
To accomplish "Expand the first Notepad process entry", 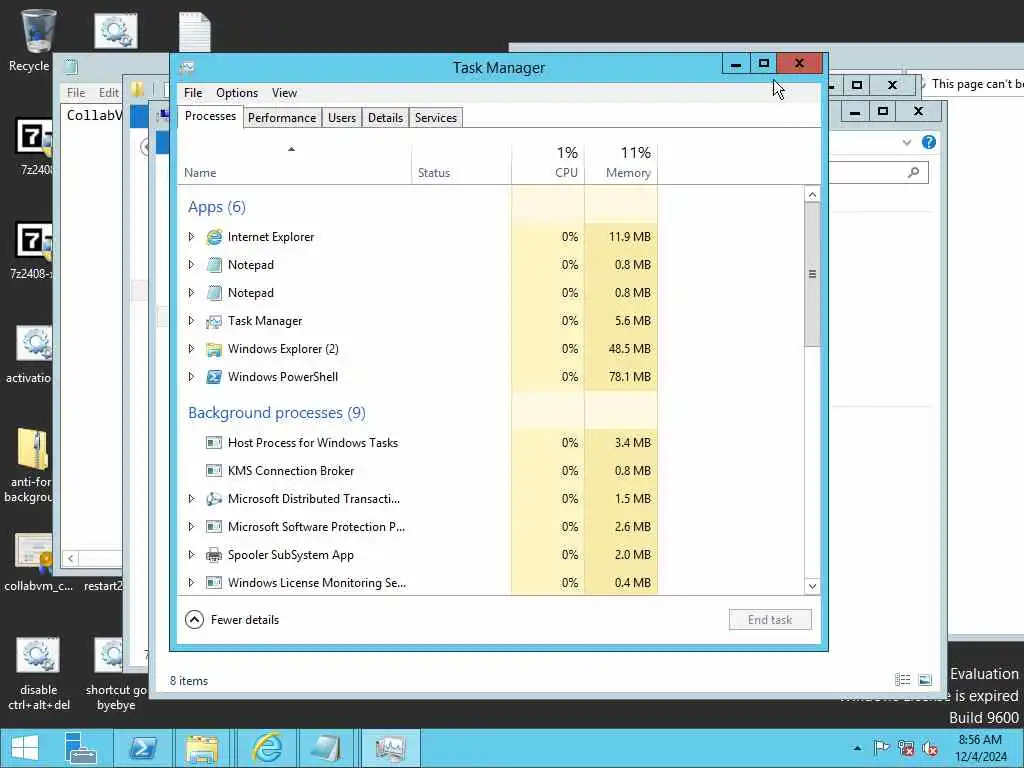I will click(x=191, y=265).
